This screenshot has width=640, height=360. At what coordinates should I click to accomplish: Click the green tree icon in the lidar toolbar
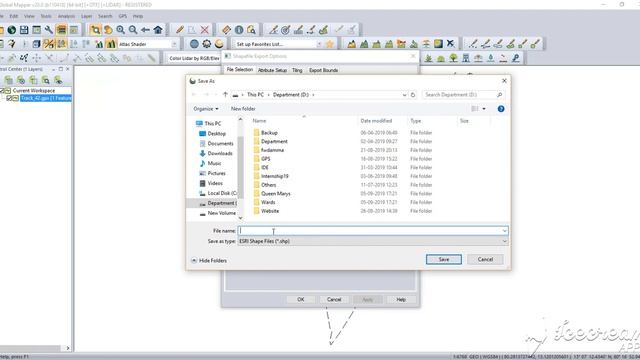pos(453,58)
